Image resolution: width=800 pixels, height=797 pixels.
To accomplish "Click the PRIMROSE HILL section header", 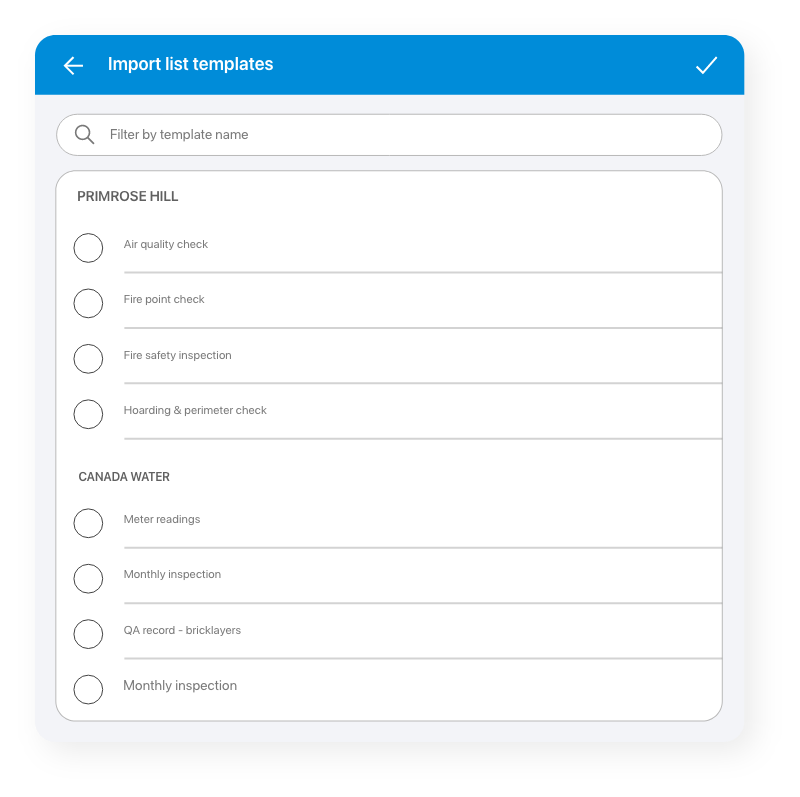I will point(128,197).
